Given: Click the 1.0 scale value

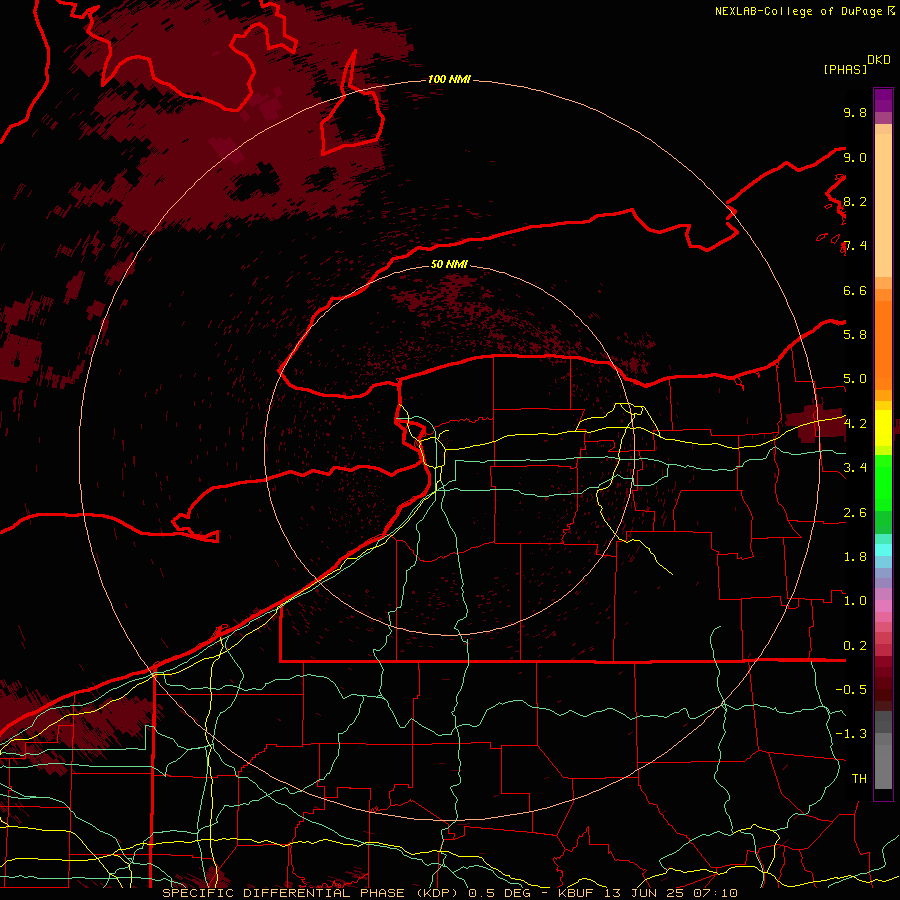Looking at the screenshot, I should pos(855,600).
